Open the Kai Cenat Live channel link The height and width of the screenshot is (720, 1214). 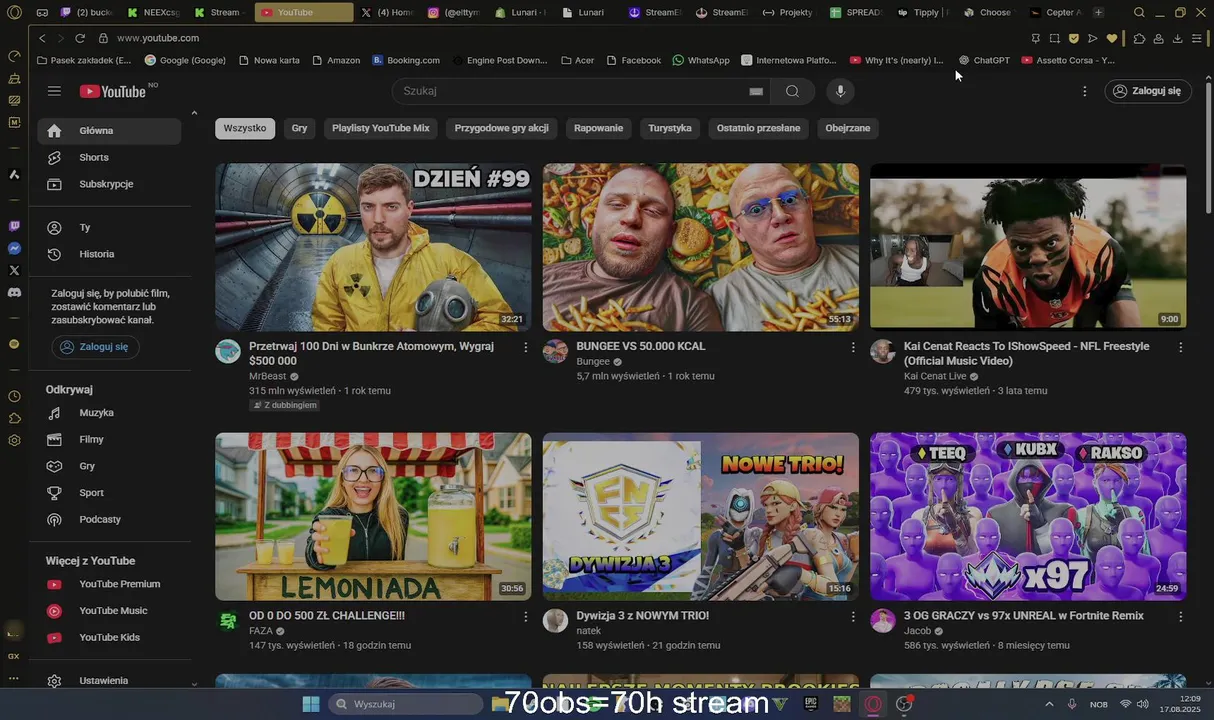coord(935,376)
